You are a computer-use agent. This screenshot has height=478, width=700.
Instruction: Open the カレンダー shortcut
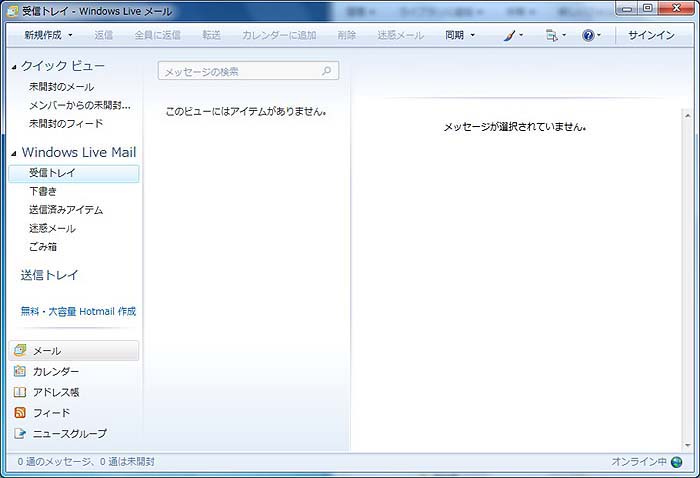(55, 372)
